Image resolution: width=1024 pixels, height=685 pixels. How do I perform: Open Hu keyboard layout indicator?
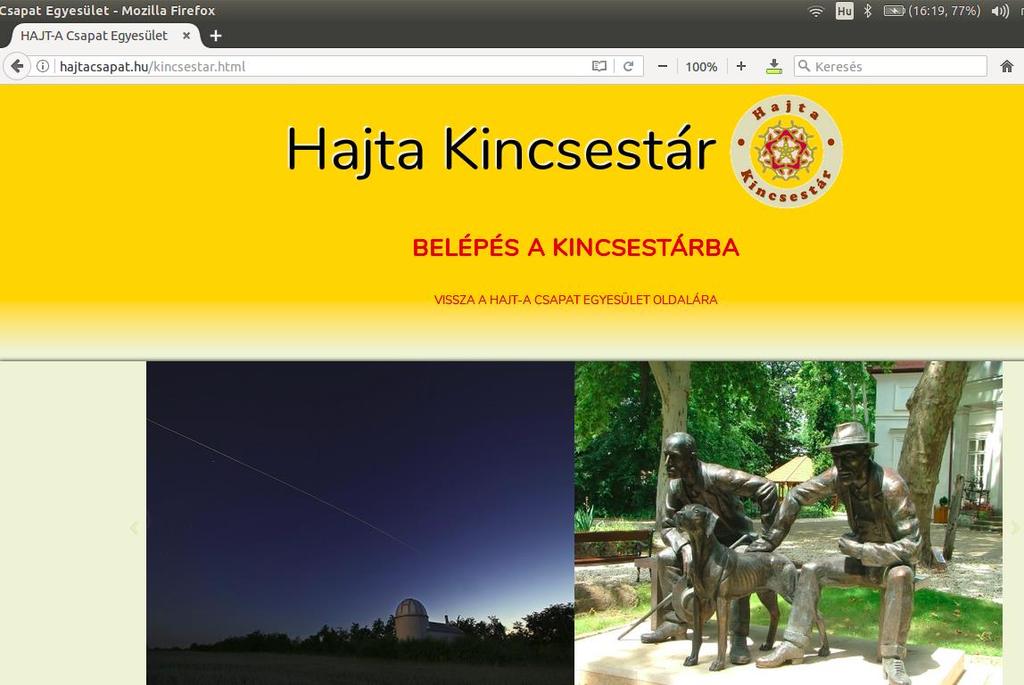[x=844, y=11]
